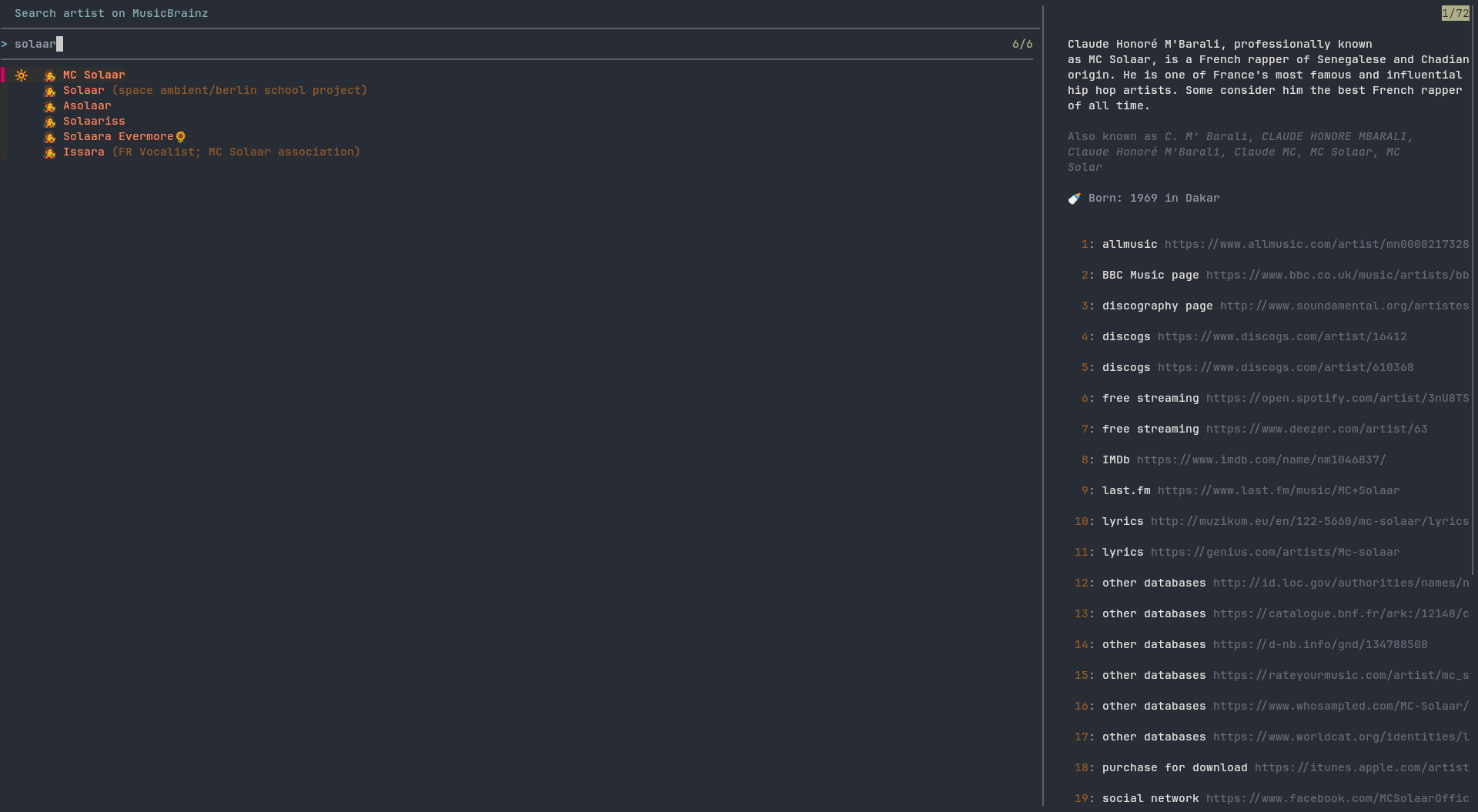This screenshot has height=812, width=1478.
Task: Open the last.fm MC+Solaar link
Action: pos(1278,490)
